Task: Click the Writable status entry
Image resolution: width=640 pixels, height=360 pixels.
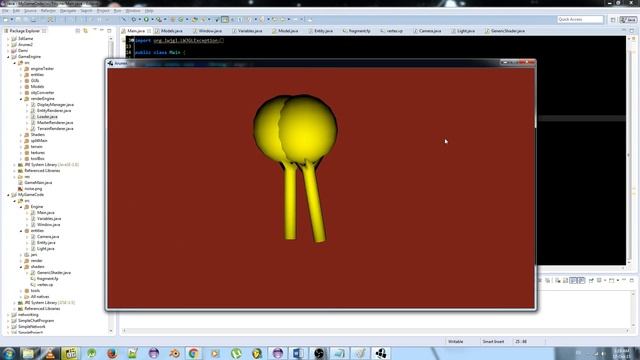Action: (x=456, y=342)
